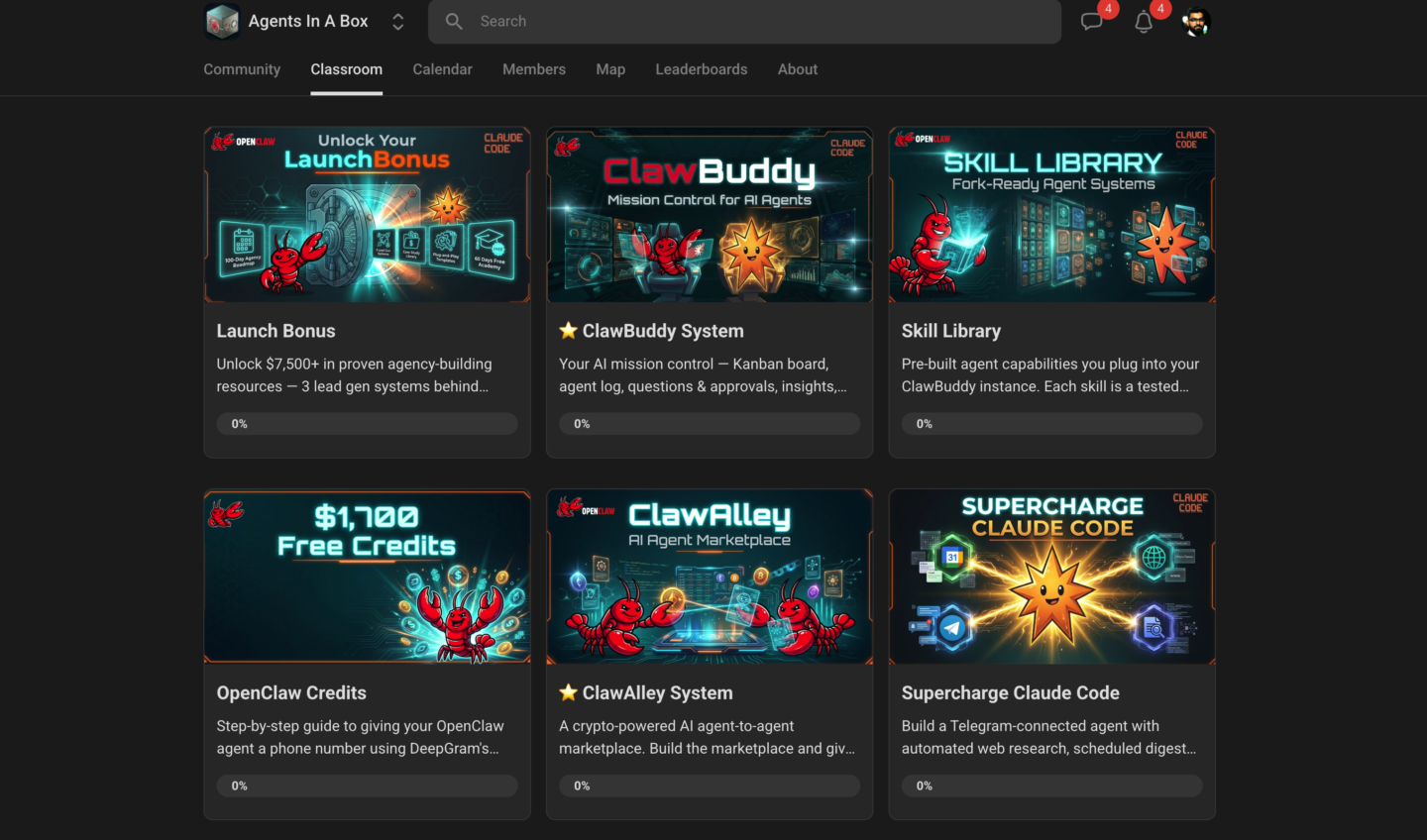Click the star icon beside ClawAlley System

568,692
